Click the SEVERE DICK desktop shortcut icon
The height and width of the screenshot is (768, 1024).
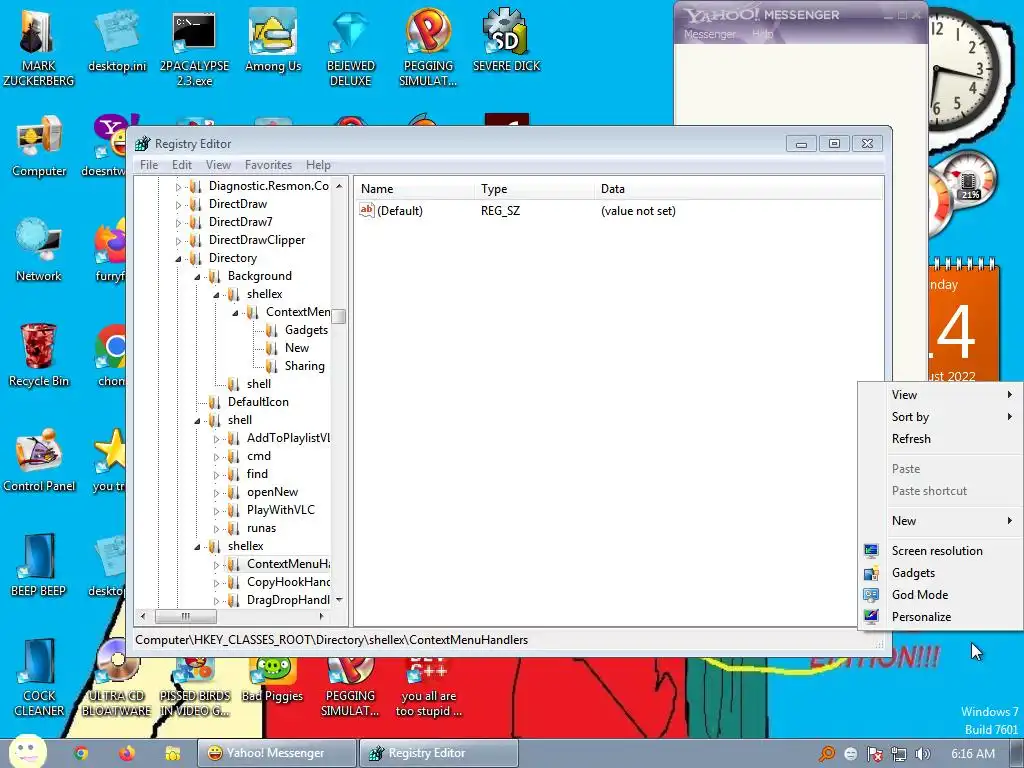(506, 40)
